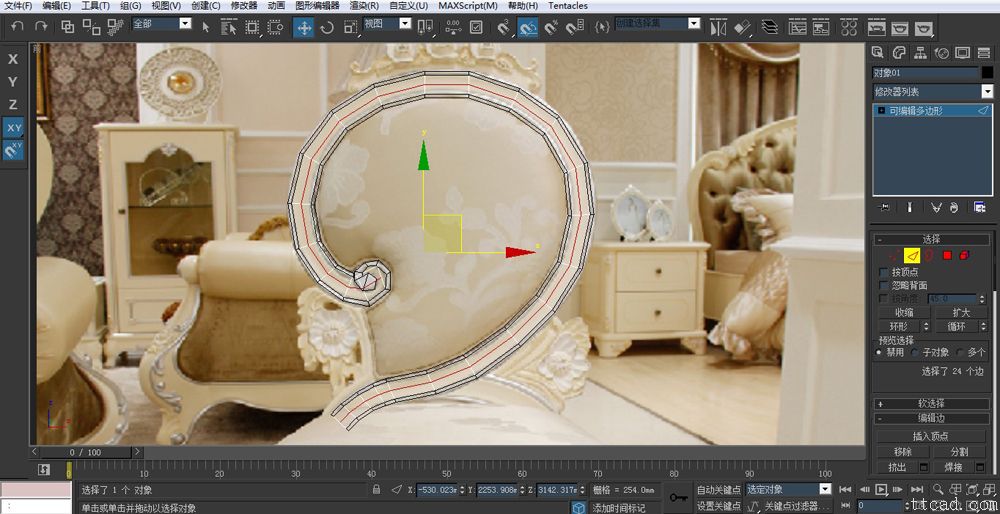Select the Unlink selection tool
1000x514 pixels.
[x=91, y=27]
